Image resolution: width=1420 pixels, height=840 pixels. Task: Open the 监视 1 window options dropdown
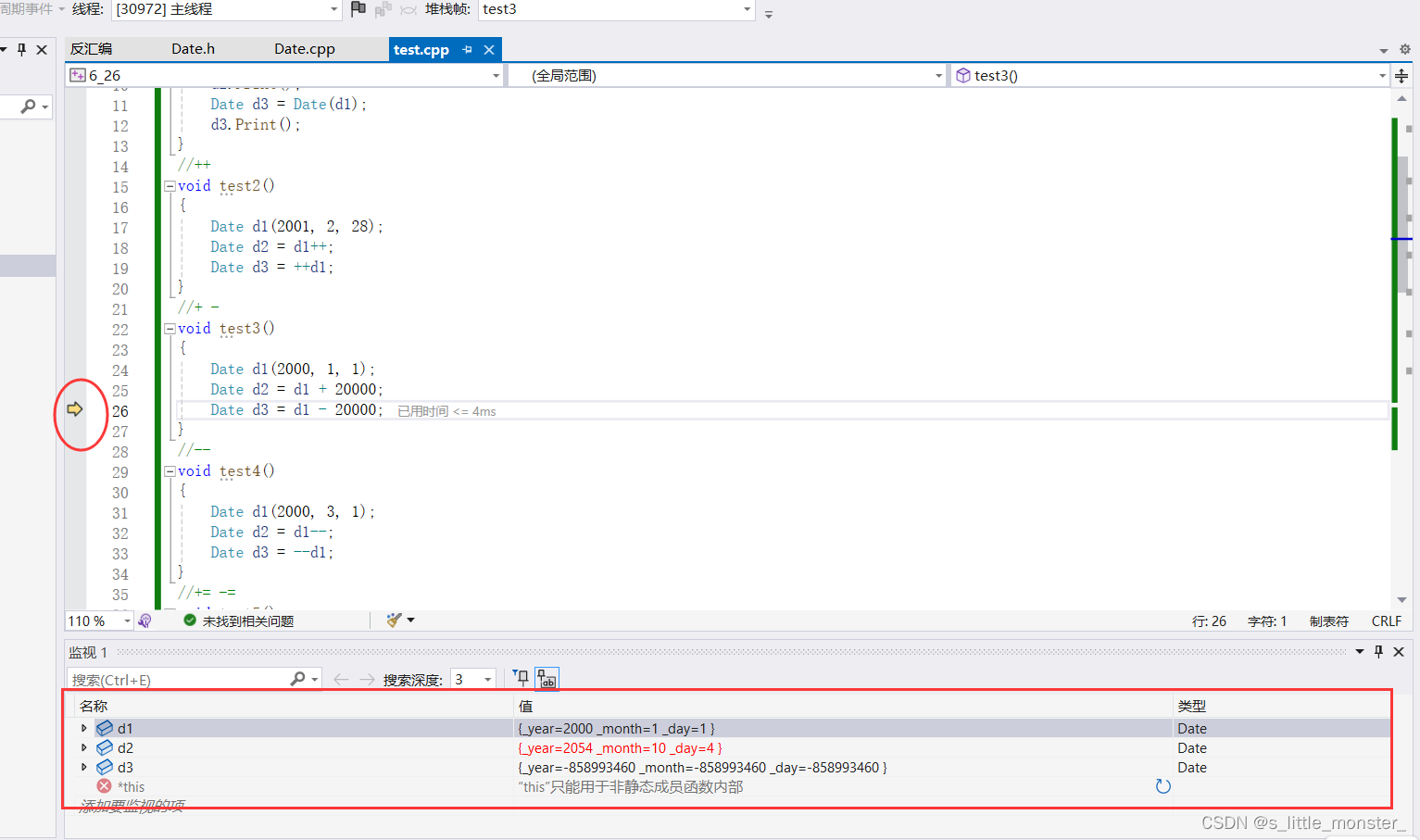tap(1360, 652)
